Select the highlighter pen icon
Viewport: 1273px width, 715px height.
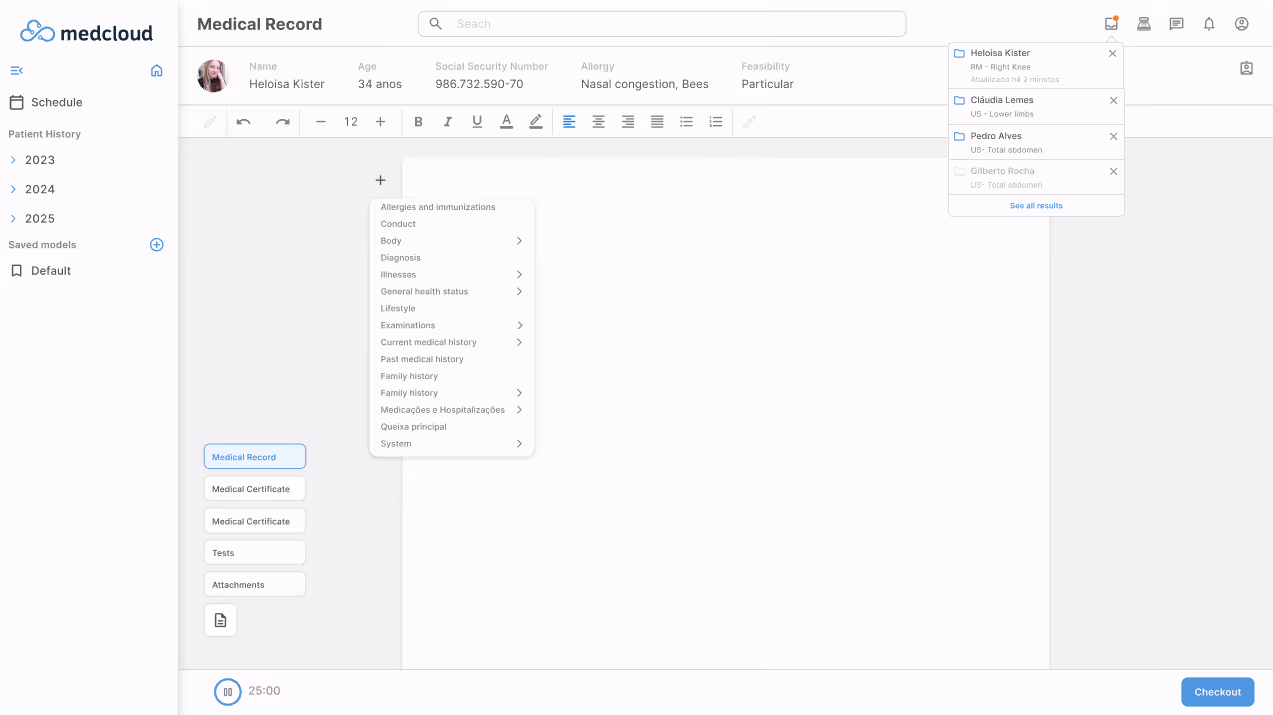pos(535,121)
